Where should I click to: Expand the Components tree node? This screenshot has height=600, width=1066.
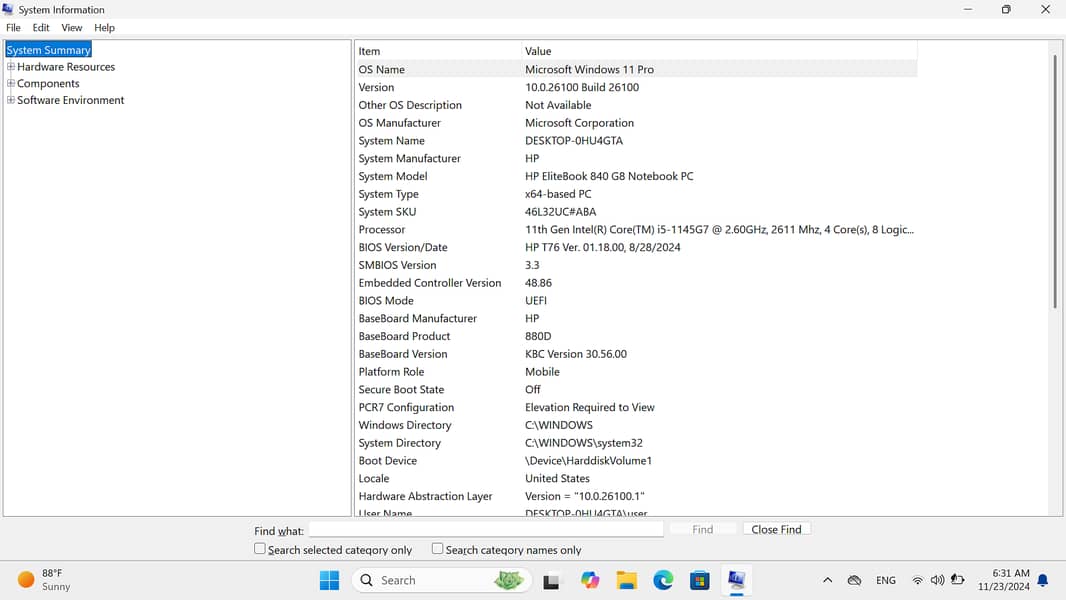pos(11,83)
